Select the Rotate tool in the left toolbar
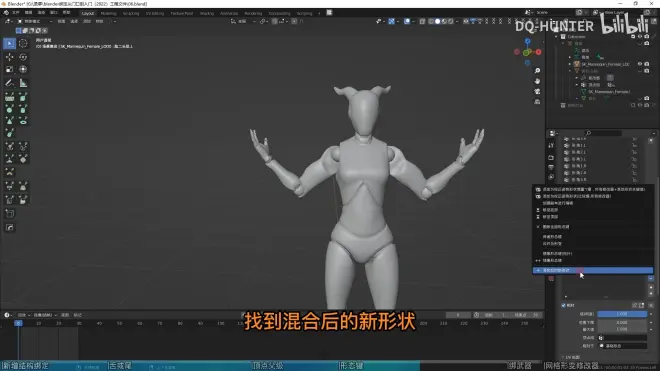This screenshot has width=660, height=371. point(23,57)
